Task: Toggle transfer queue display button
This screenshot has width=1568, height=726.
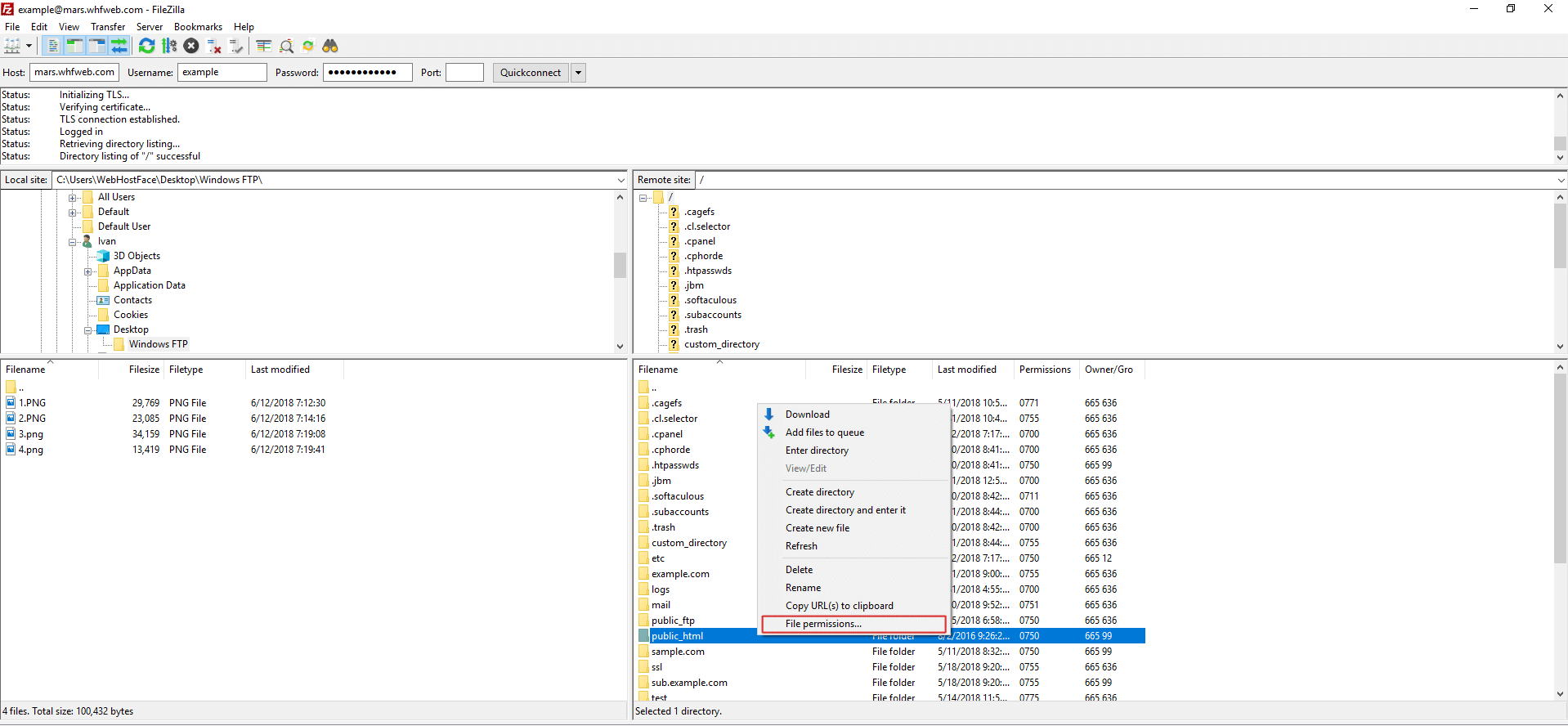Action: [x=119, y=46]
